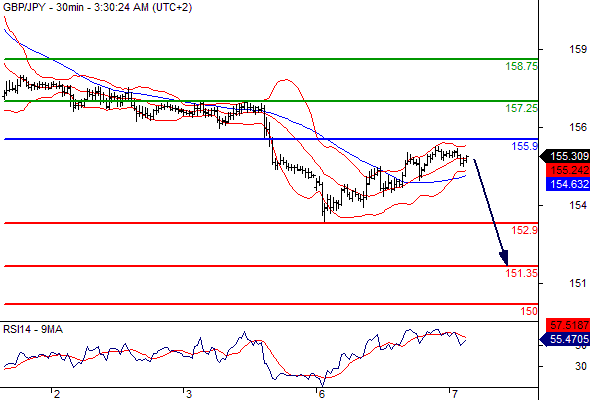Click the dark blue downward arrow head

tap(504, 258)
